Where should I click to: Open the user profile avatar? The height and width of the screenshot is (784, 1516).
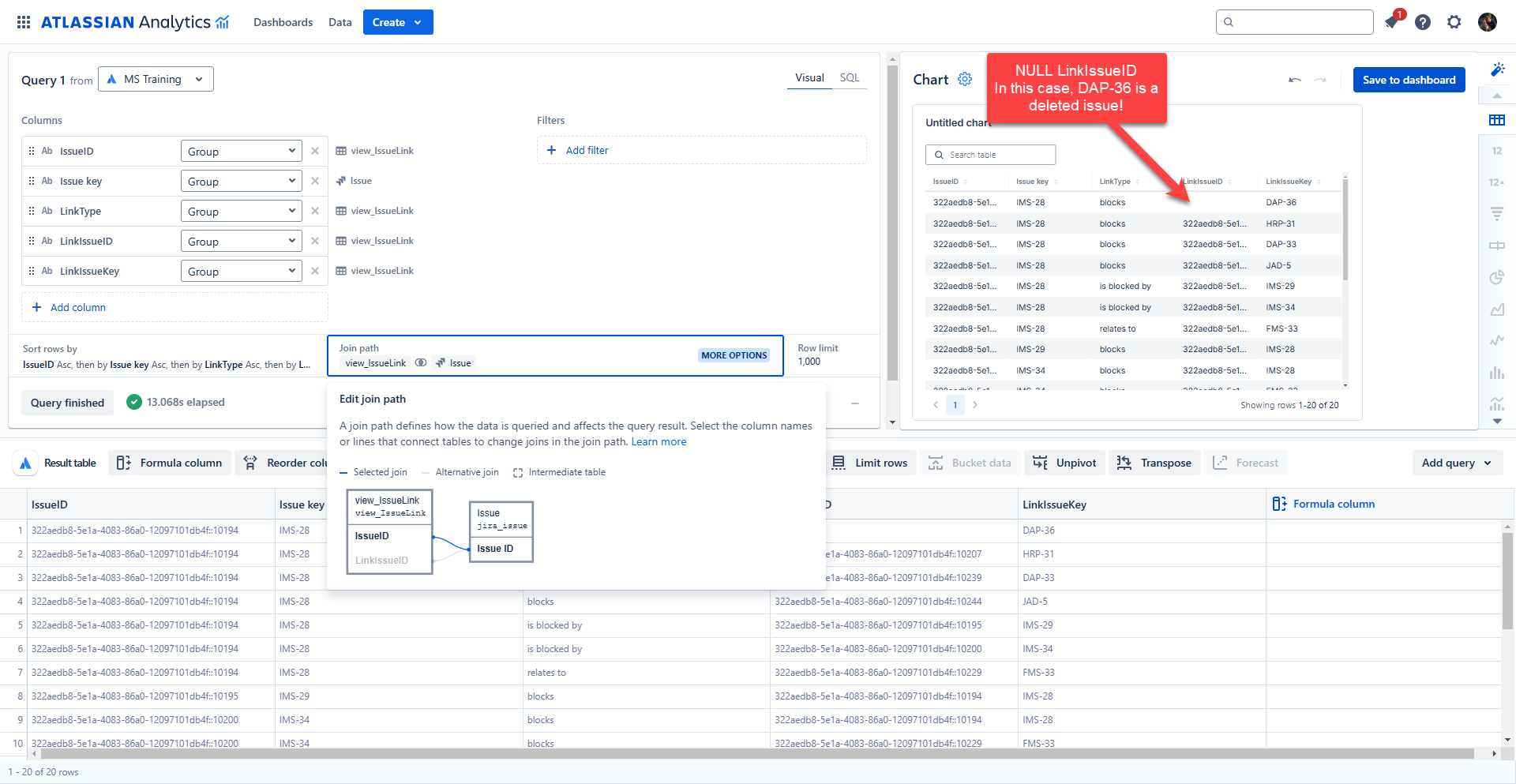[x=1488, y=22]
